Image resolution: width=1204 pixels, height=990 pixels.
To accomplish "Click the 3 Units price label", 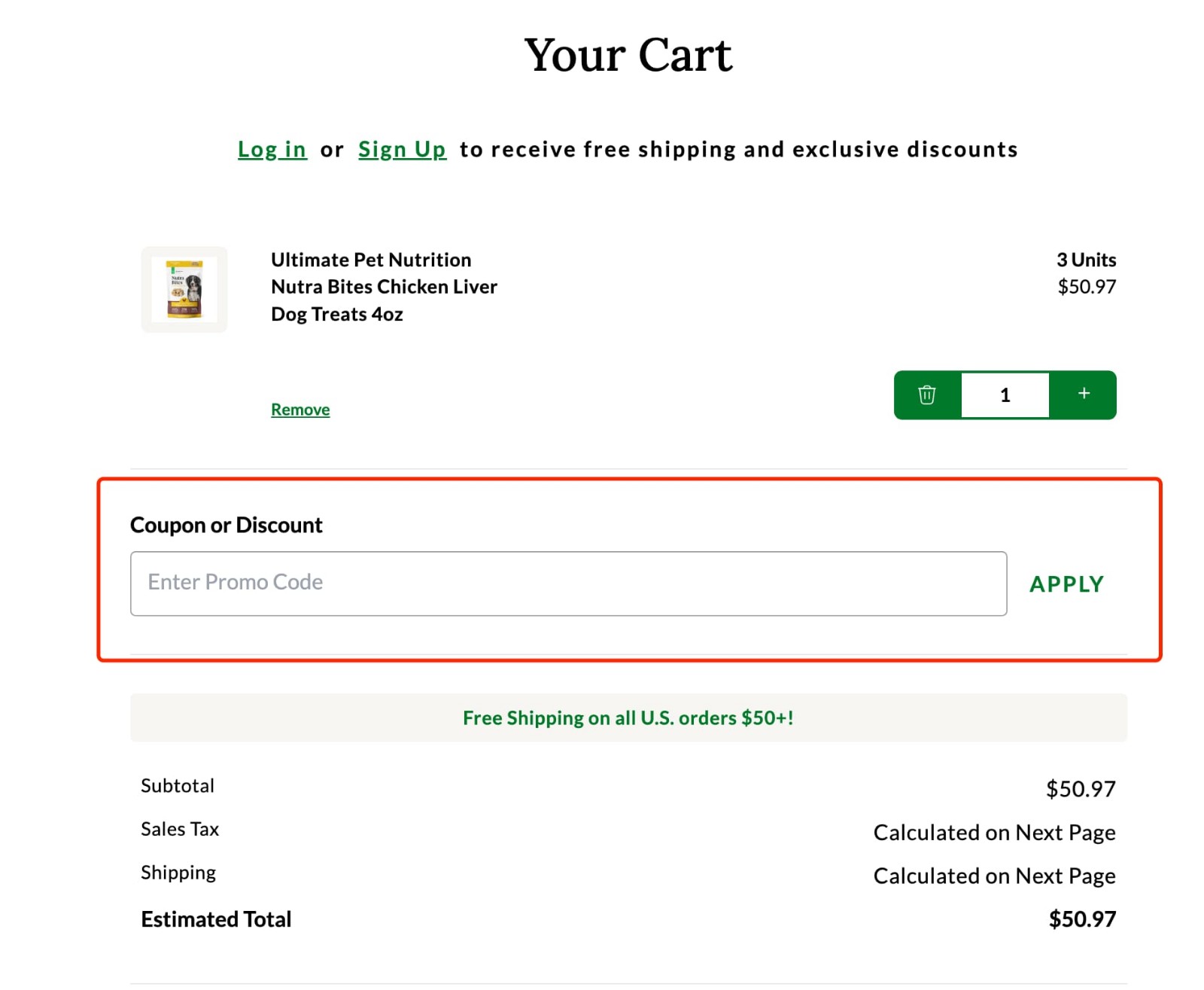I will tap(1086, 273).
